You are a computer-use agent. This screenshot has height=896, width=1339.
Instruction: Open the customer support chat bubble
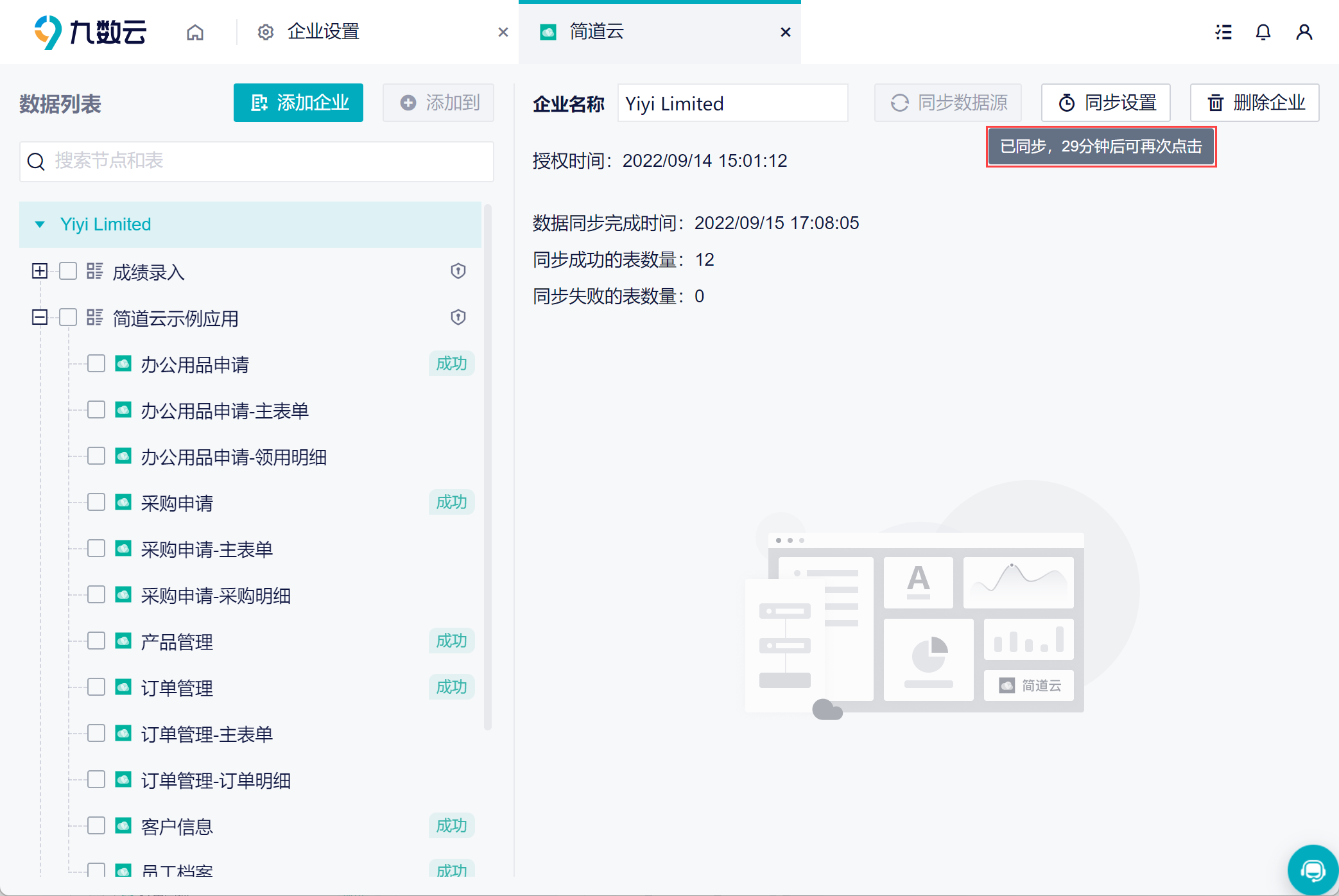(1313, 870)
